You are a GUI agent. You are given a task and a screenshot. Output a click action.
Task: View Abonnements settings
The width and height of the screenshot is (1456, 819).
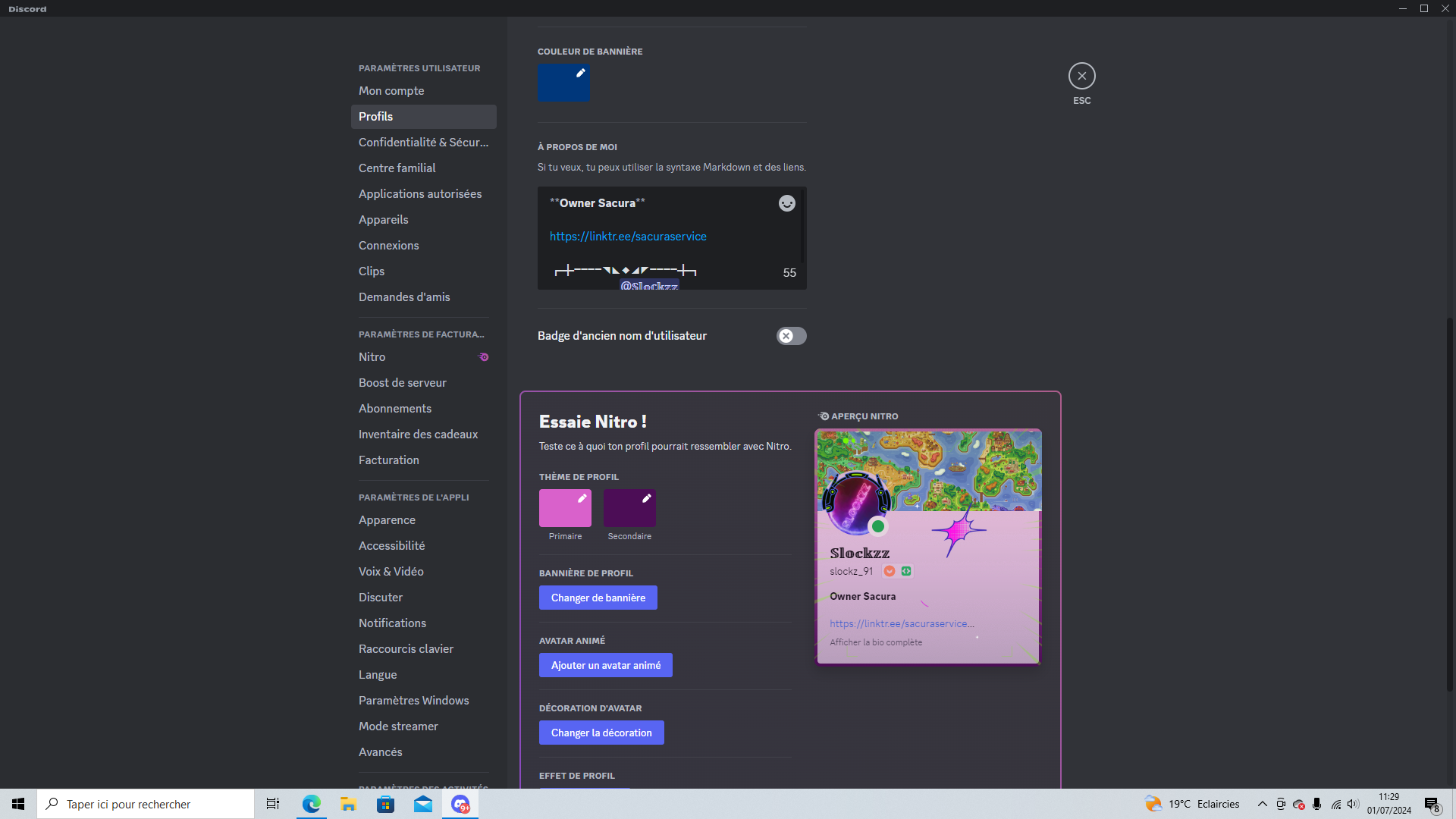pos(423,409)
